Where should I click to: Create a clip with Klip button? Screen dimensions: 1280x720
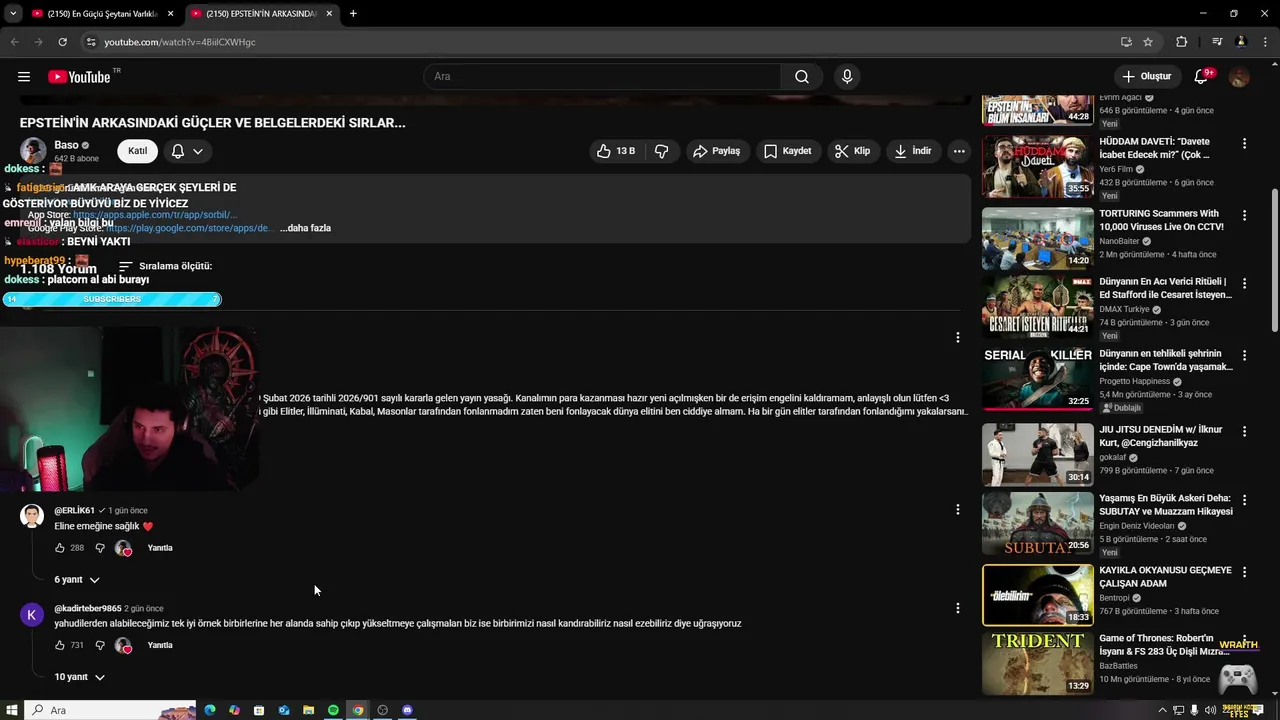coord(853,151)
